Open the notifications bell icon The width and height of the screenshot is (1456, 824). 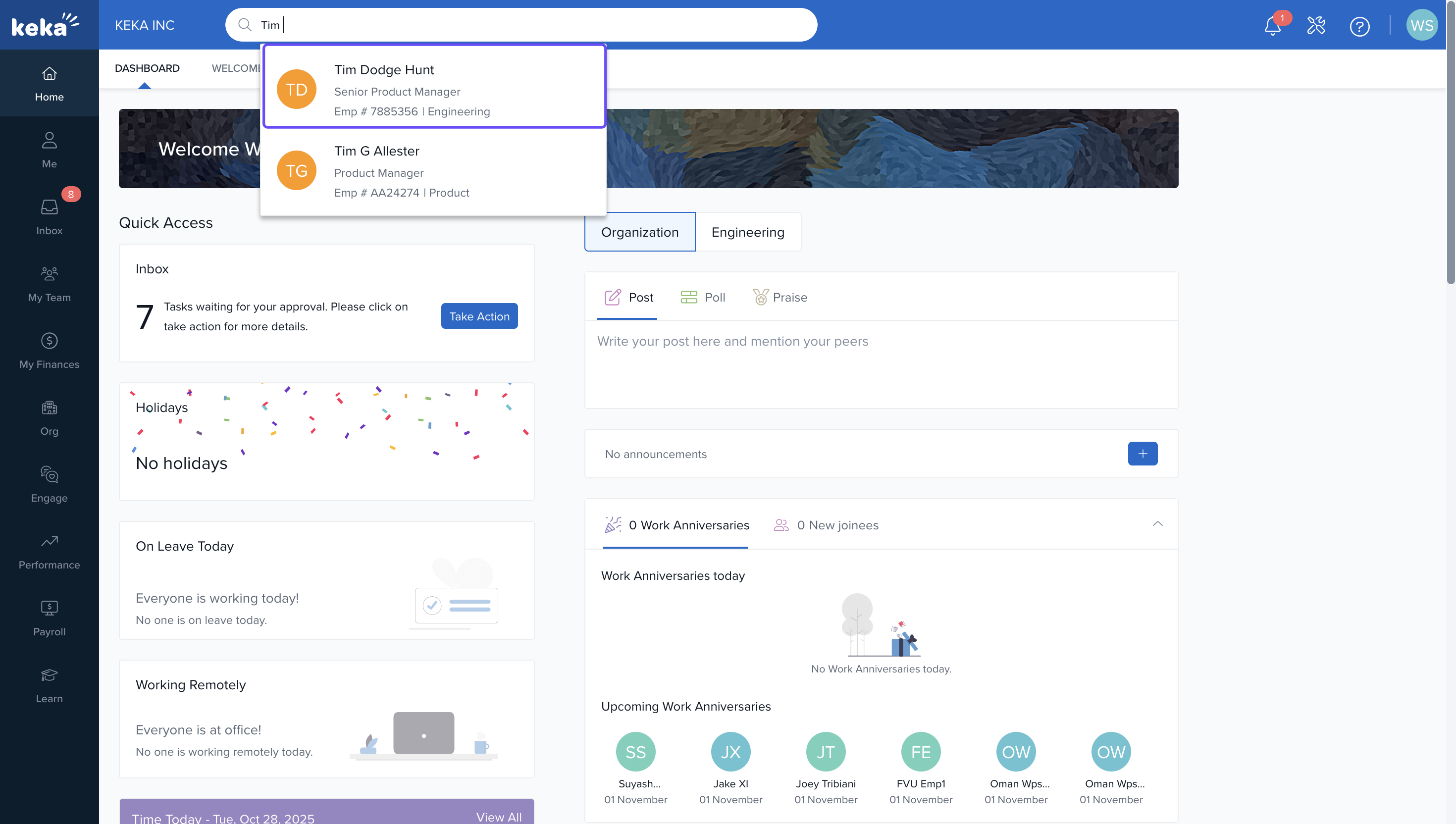(x=1272, y=25)
